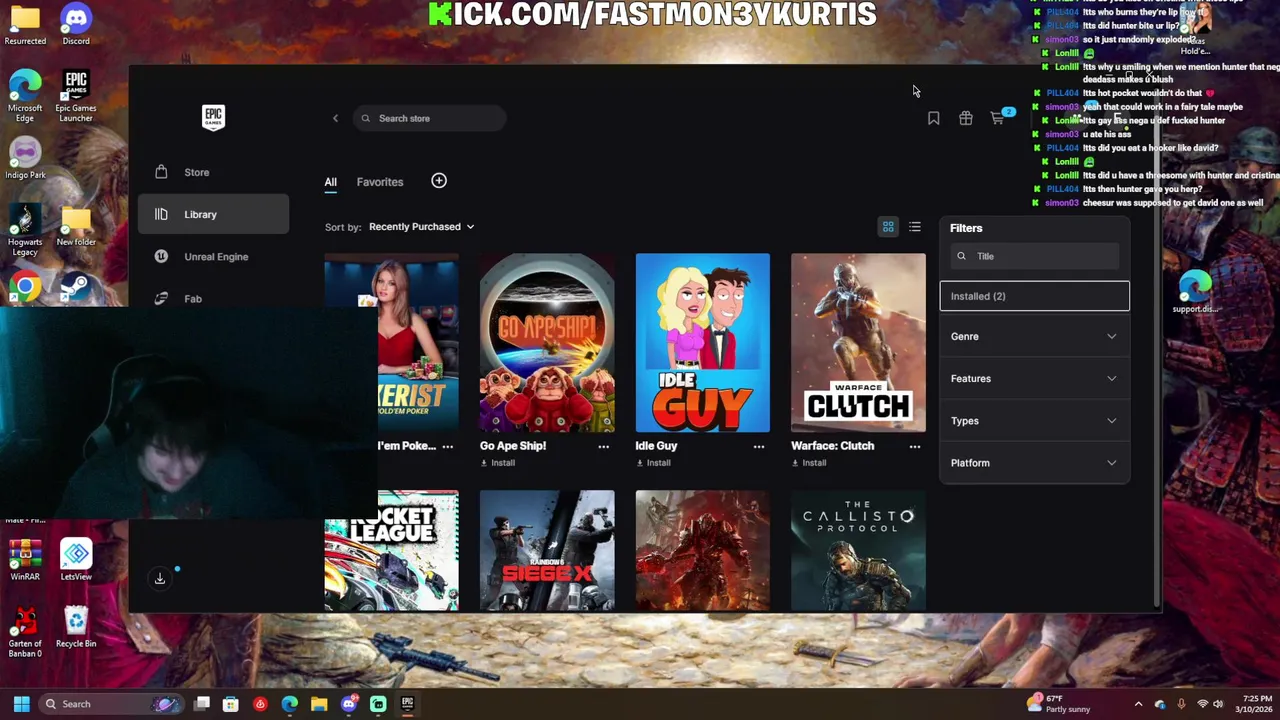Open Hogwarts Legacy desktop shortcut
This screenshot has height=720, width=1280.
tap(25, 230)
